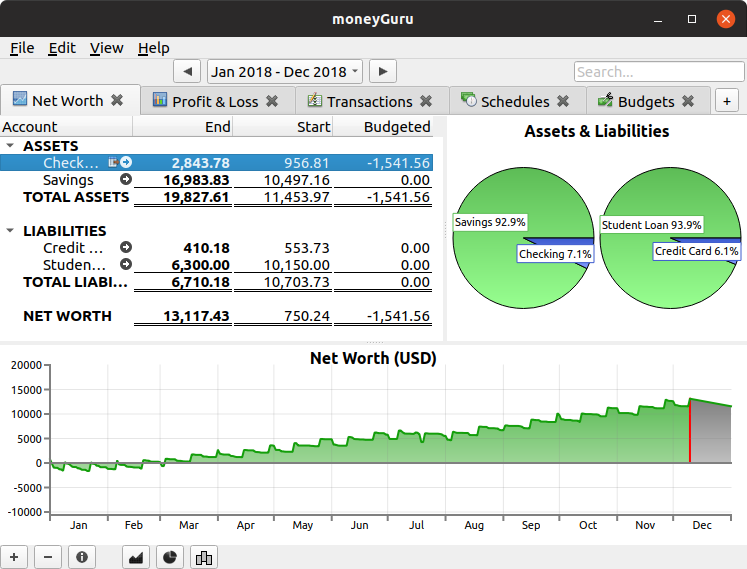Show the Credit Card account via its arrow
This screenshot has height=569, width=747.
(x=126, y=247)
